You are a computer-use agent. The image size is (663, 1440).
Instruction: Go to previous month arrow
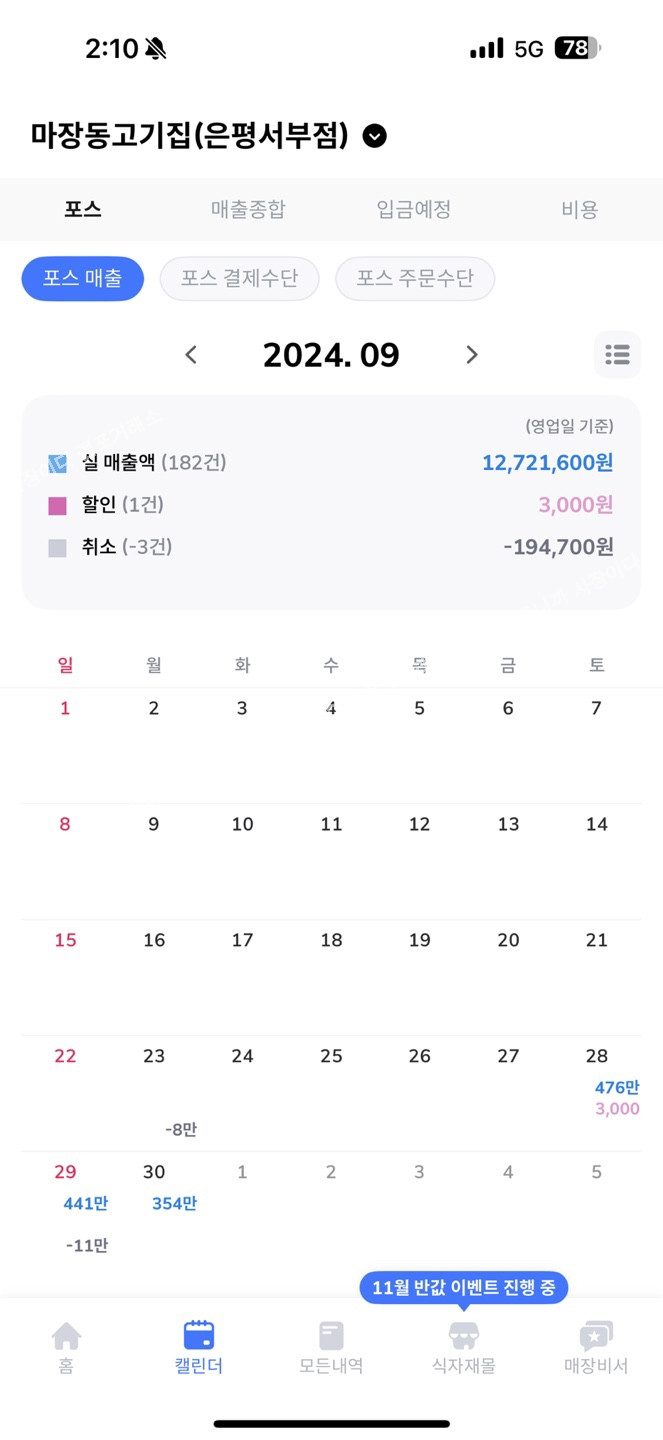click(x=192, y=354)
